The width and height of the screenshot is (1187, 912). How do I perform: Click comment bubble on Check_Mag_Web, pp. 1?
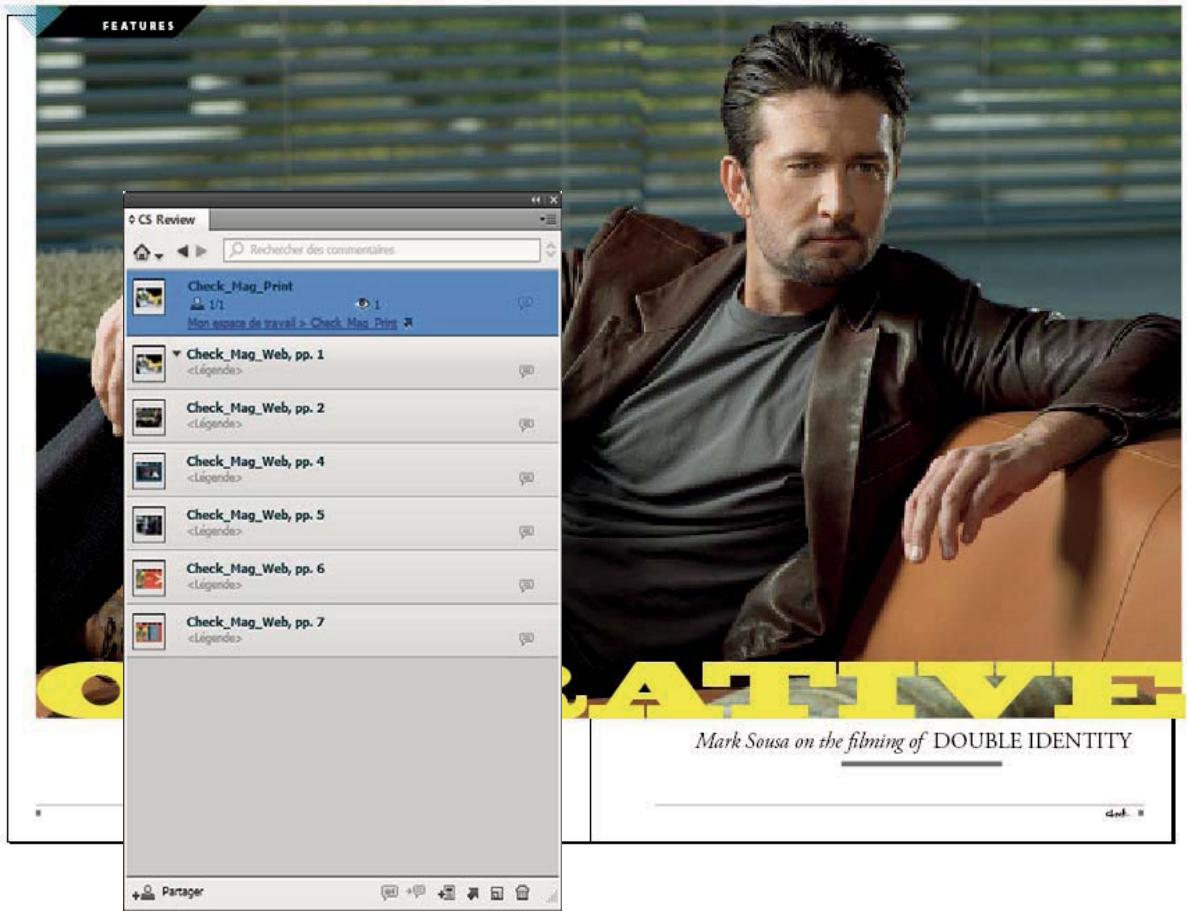click(527, 371)
